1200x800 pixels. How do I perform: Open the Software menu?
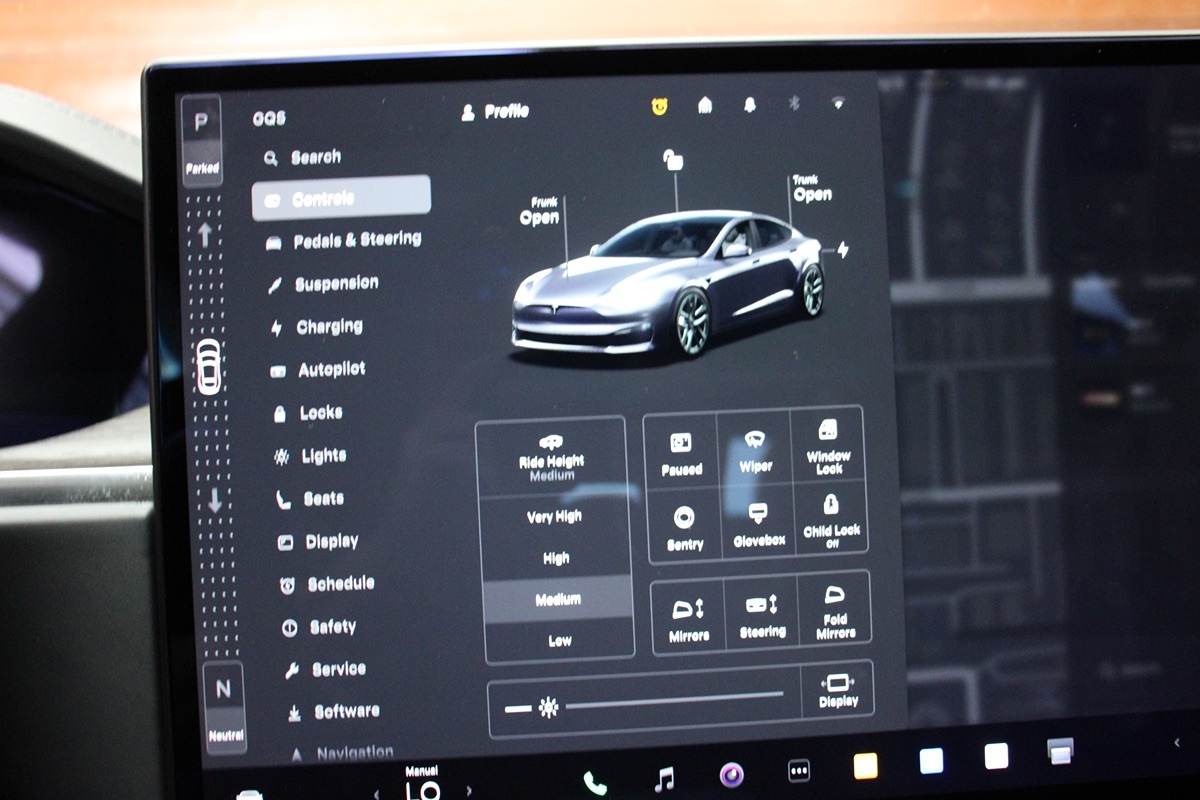pos(333,712)
